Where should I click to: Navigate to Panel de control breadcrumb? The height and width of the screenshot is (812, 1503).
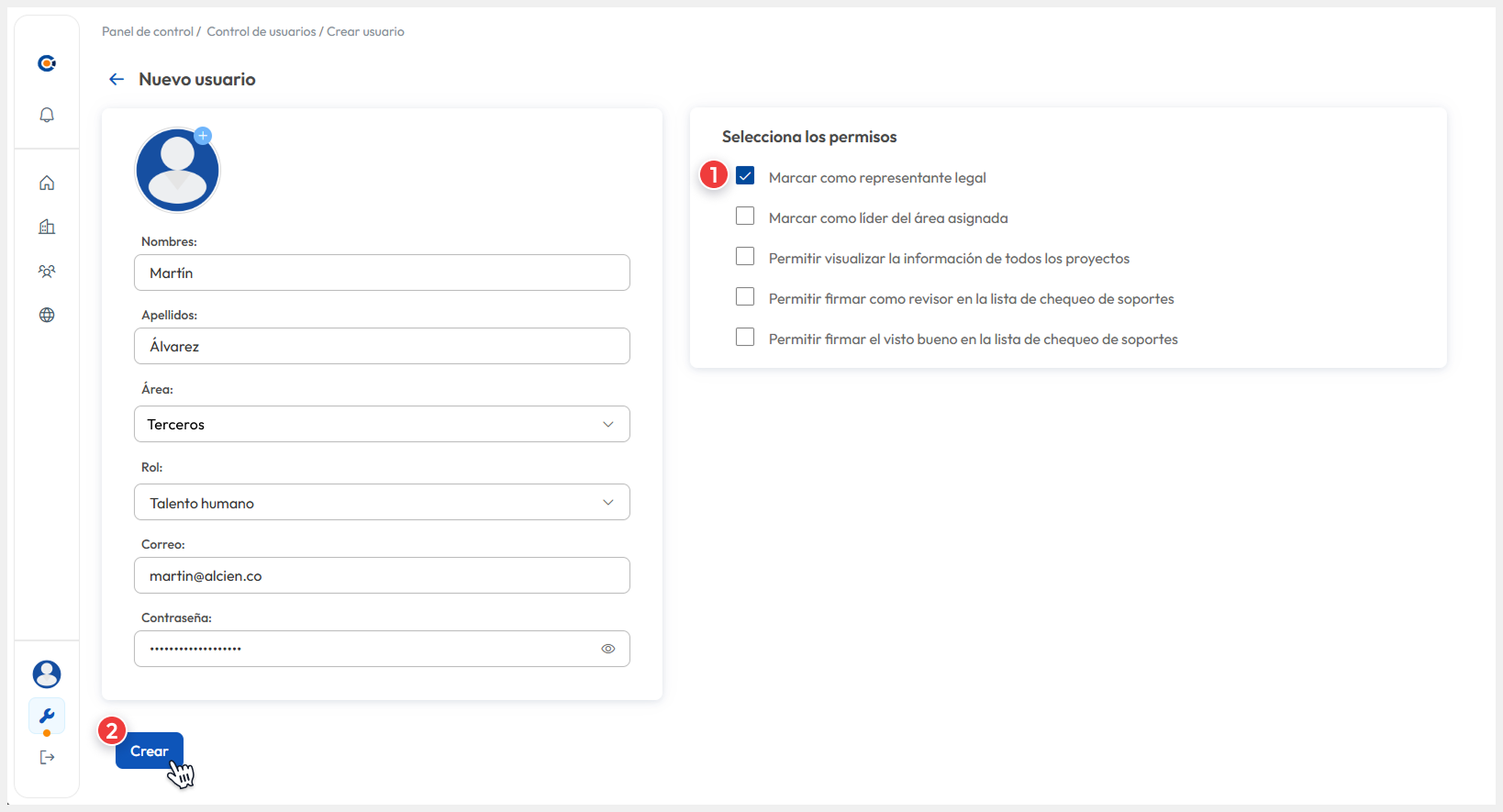147,32
